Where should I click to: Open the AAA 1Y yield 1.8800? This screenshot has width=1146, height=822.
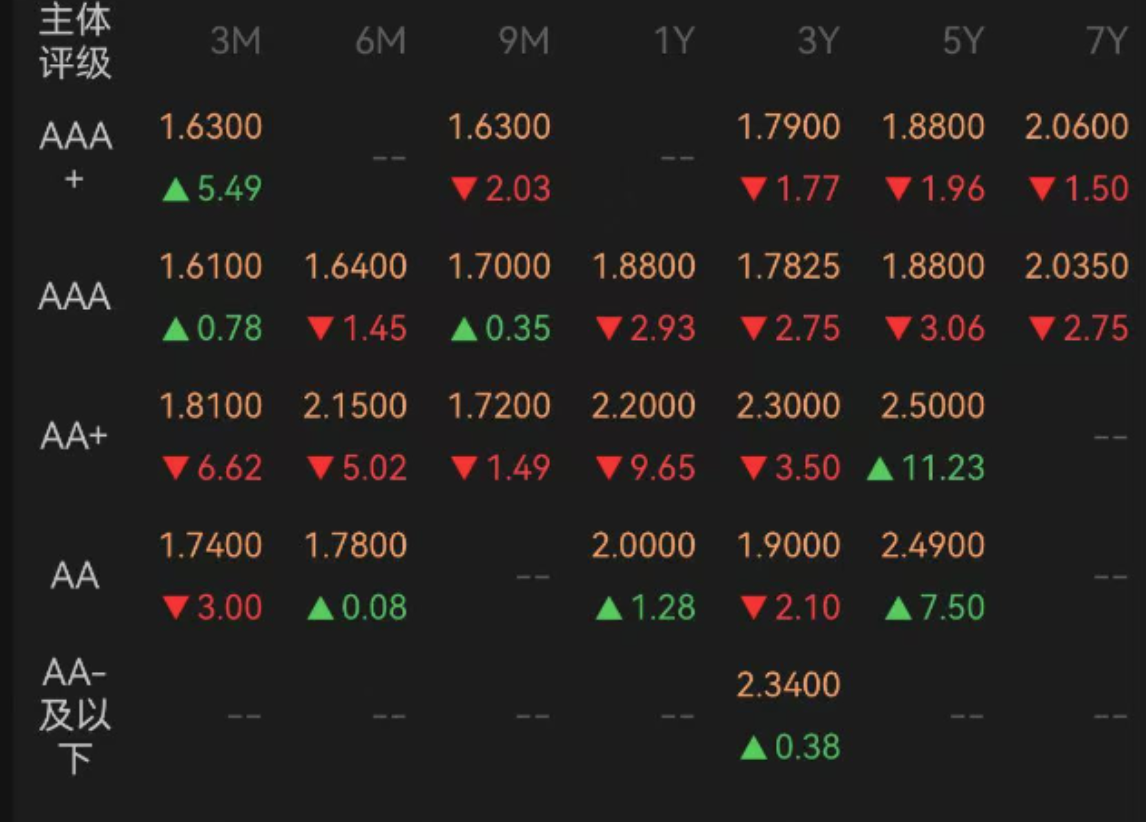(x=644, y=267)
